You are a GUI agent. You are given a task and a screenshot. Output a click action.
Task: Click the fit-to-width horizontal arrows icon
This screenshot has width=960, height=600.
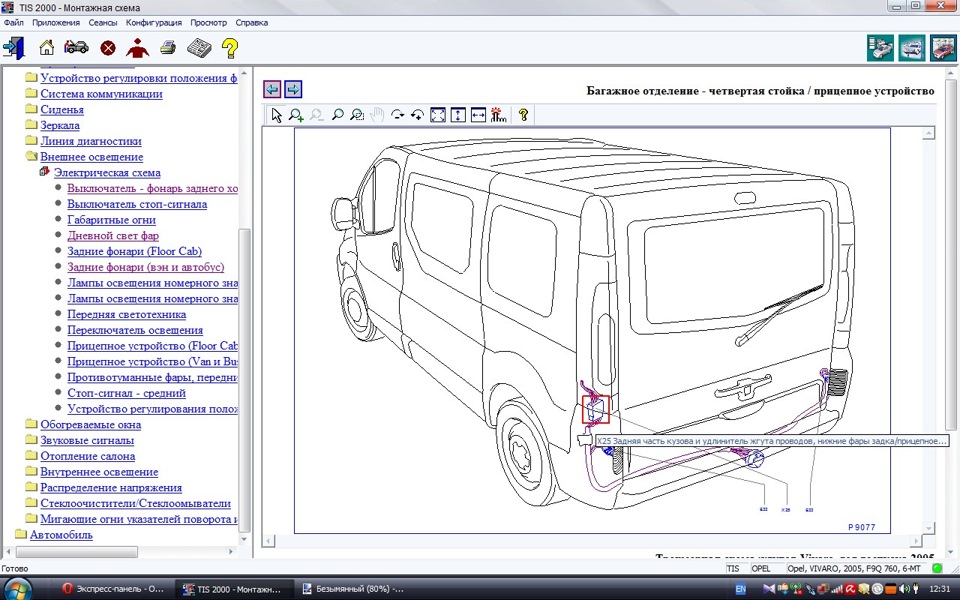coord(478,115)
